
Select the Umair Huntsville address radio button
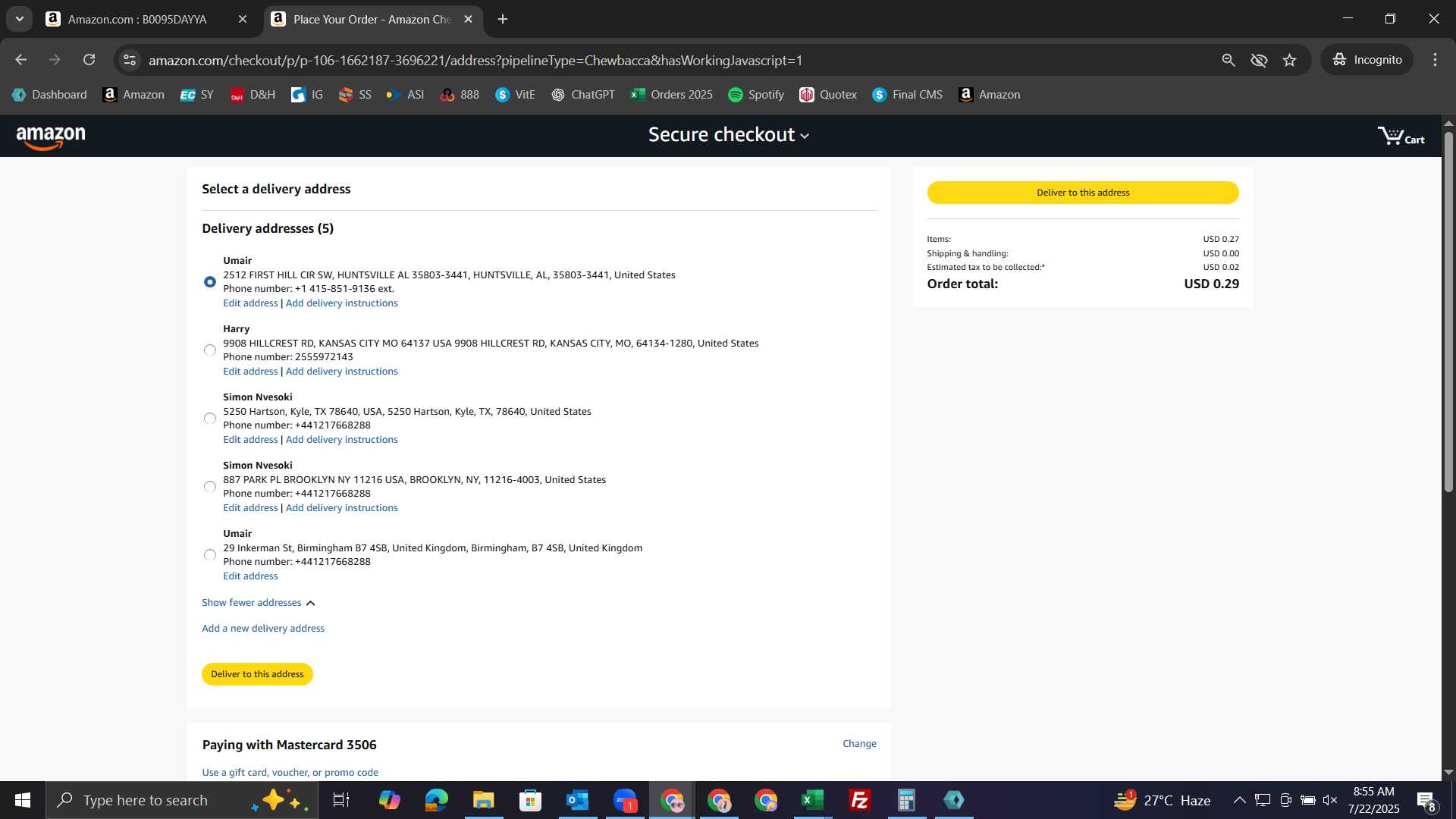pyautogui.click(x=210, y=282)
